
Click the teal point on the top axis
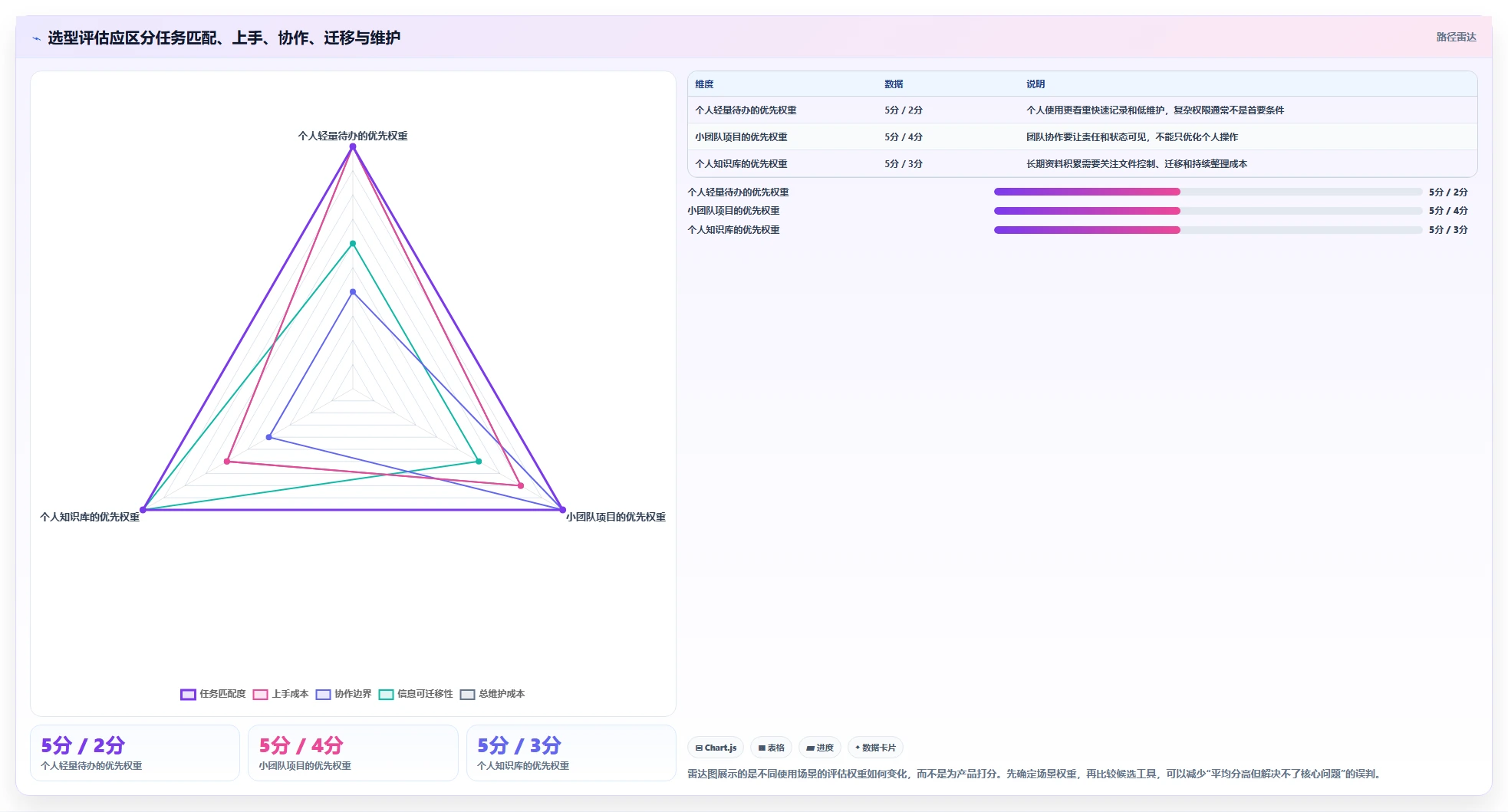click(x=353, y=244)
